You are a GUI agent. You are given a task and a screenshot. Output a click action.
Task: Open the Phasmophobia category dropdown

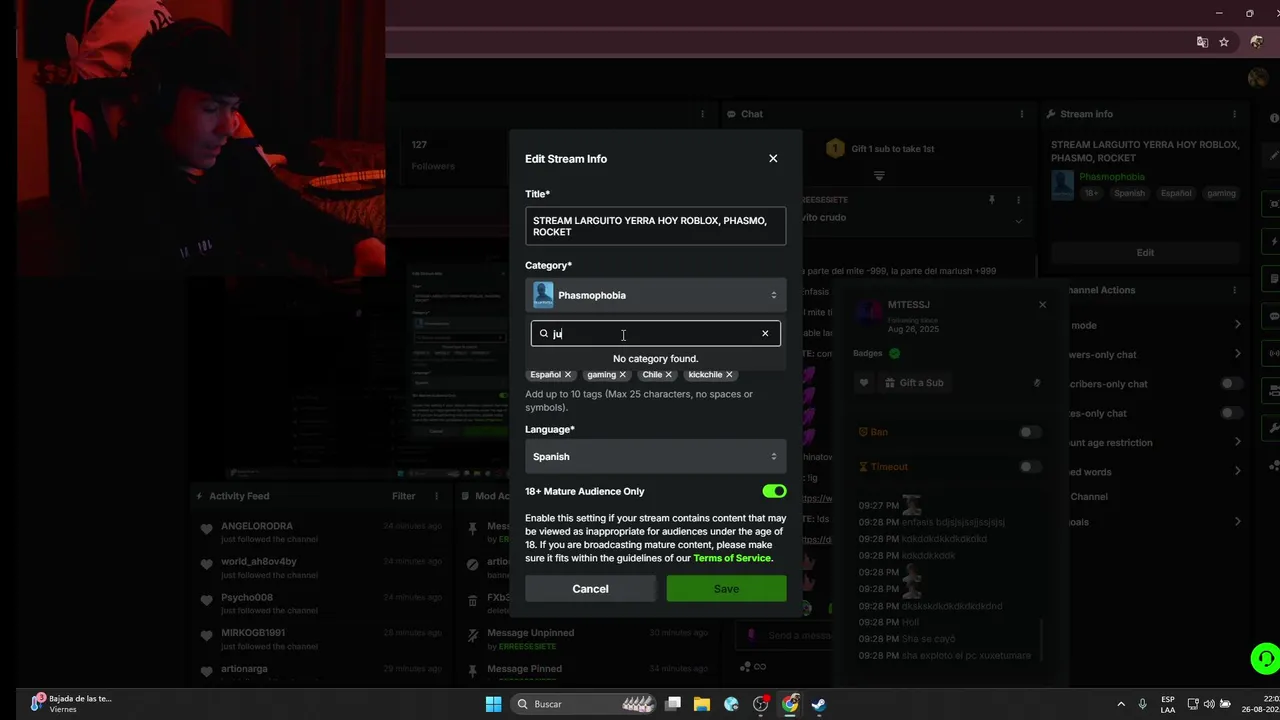[655, 295]
